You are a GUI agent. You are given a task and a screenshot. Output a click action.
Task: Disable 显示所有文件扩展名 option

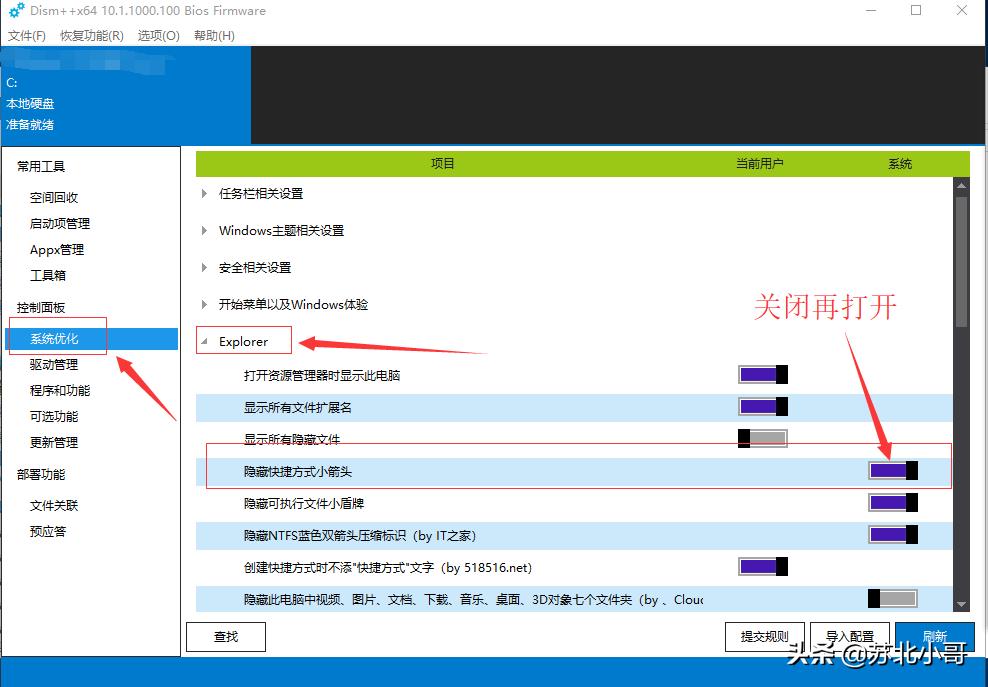tap(762, 406)
